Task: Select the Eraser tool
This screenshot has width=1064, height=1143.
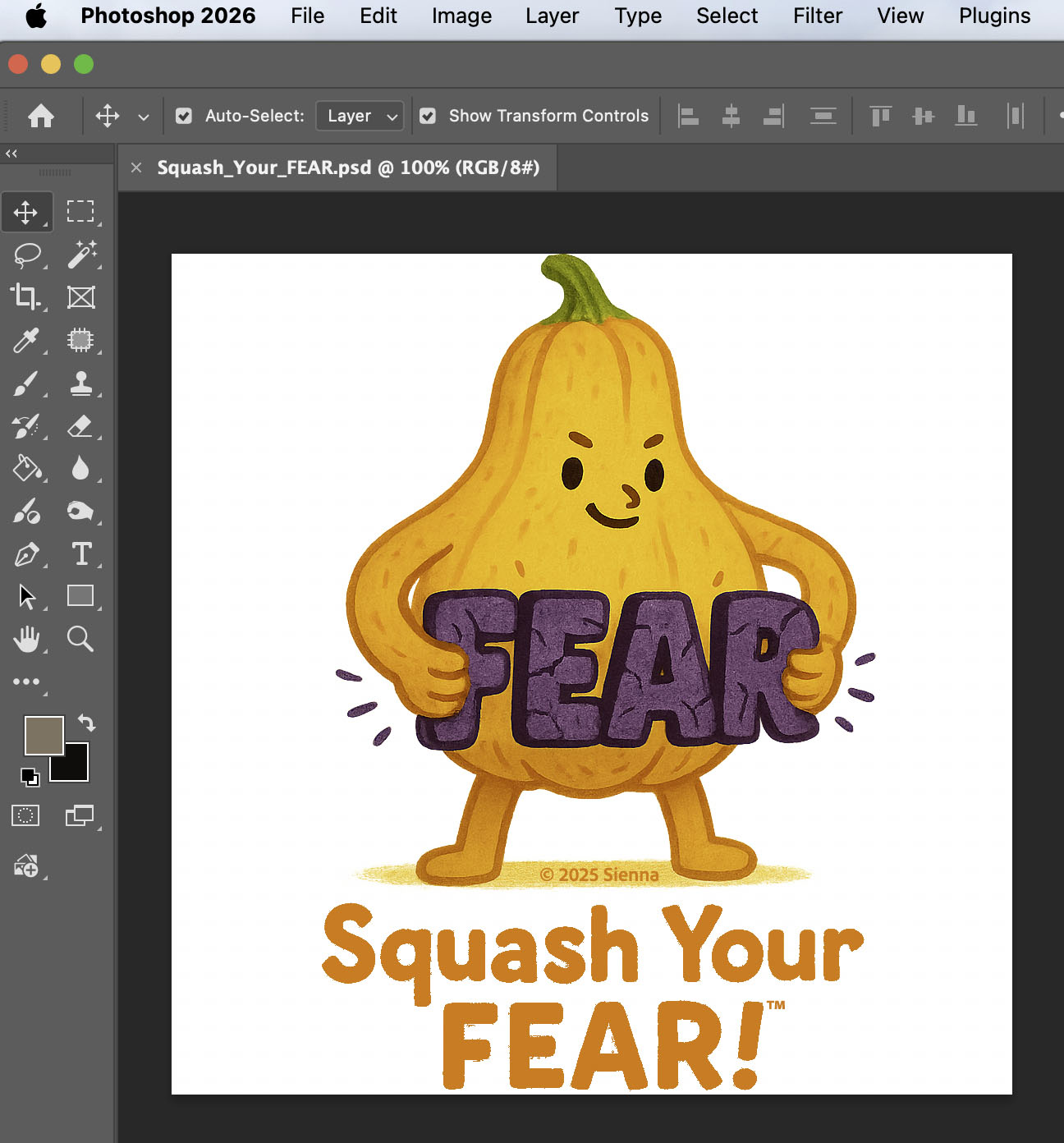Action: (80, 425)
